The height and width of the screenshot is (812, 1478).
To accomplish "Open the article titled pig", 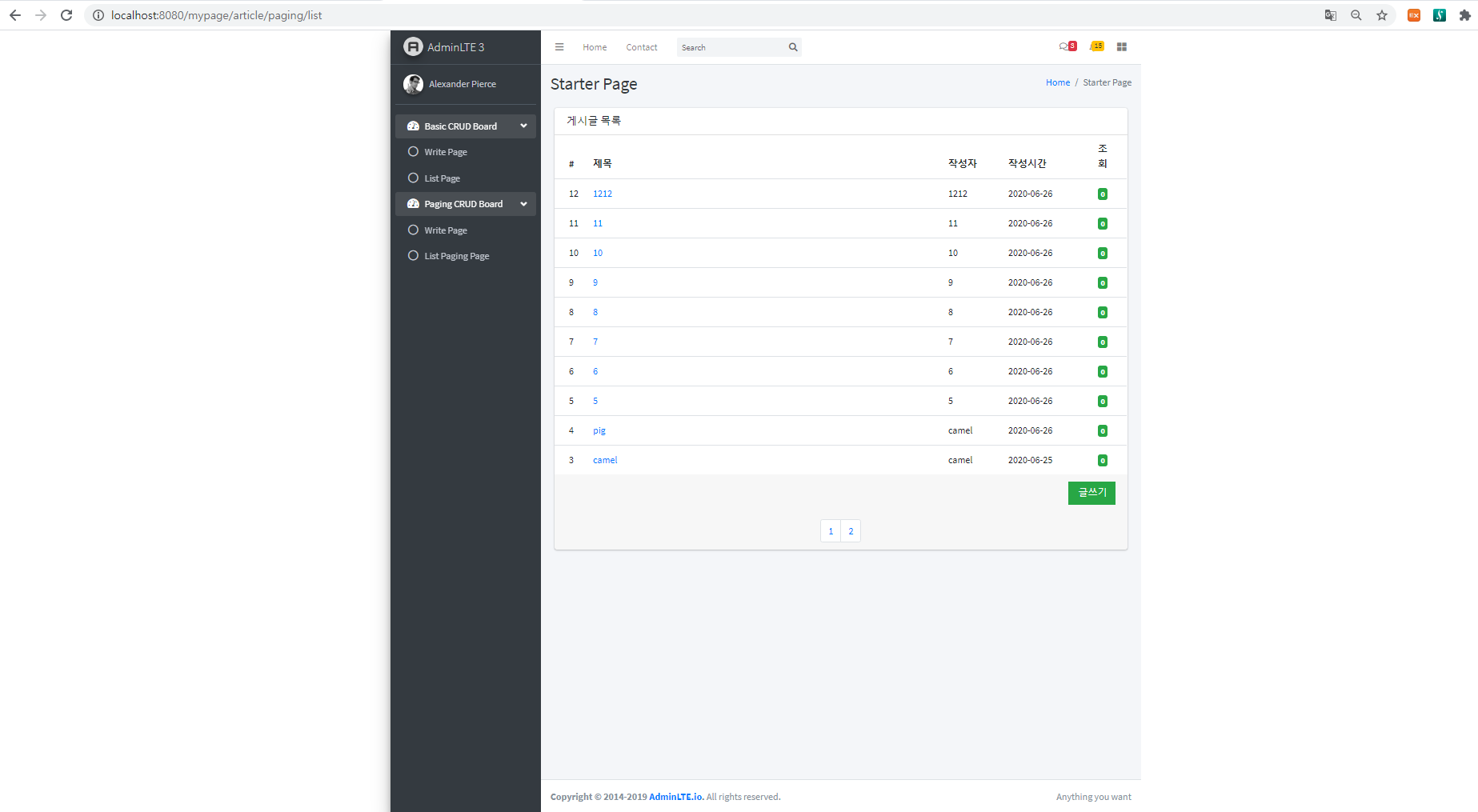I will (599, 430).
